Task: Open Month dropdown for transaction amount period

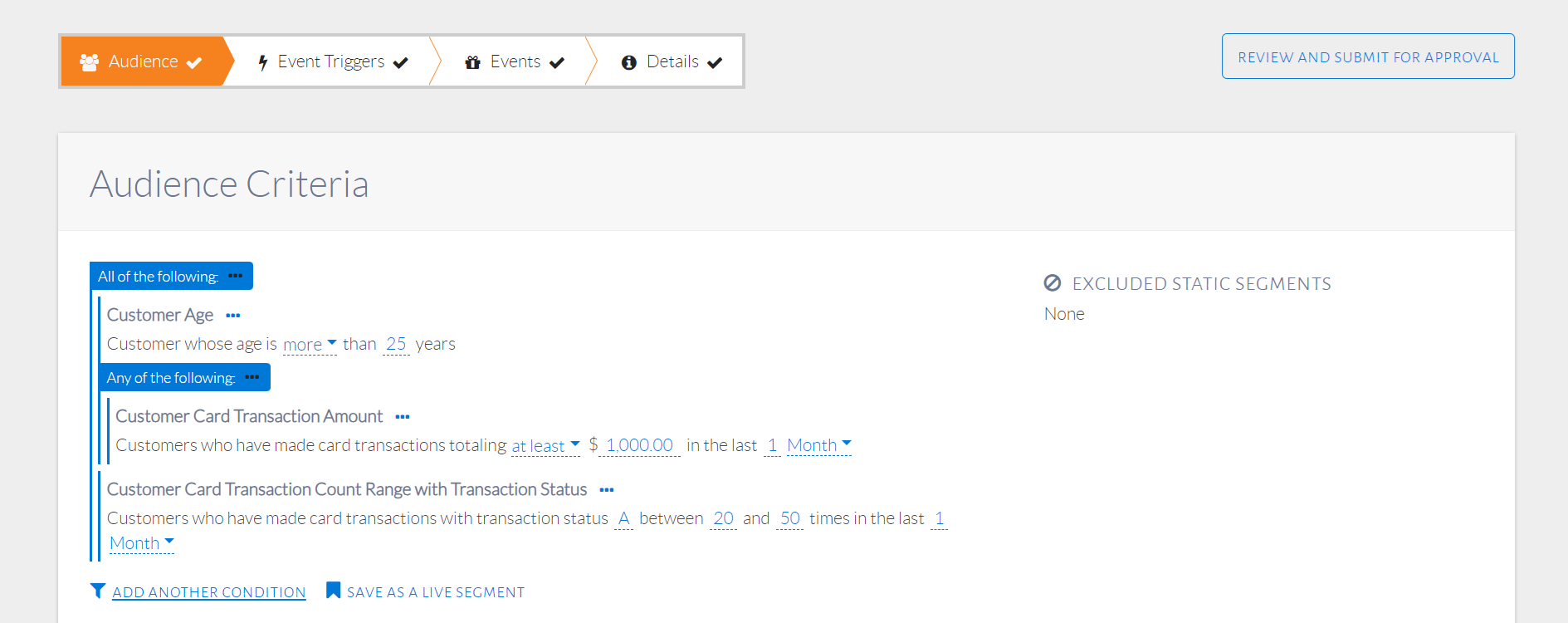Action: 818,445
